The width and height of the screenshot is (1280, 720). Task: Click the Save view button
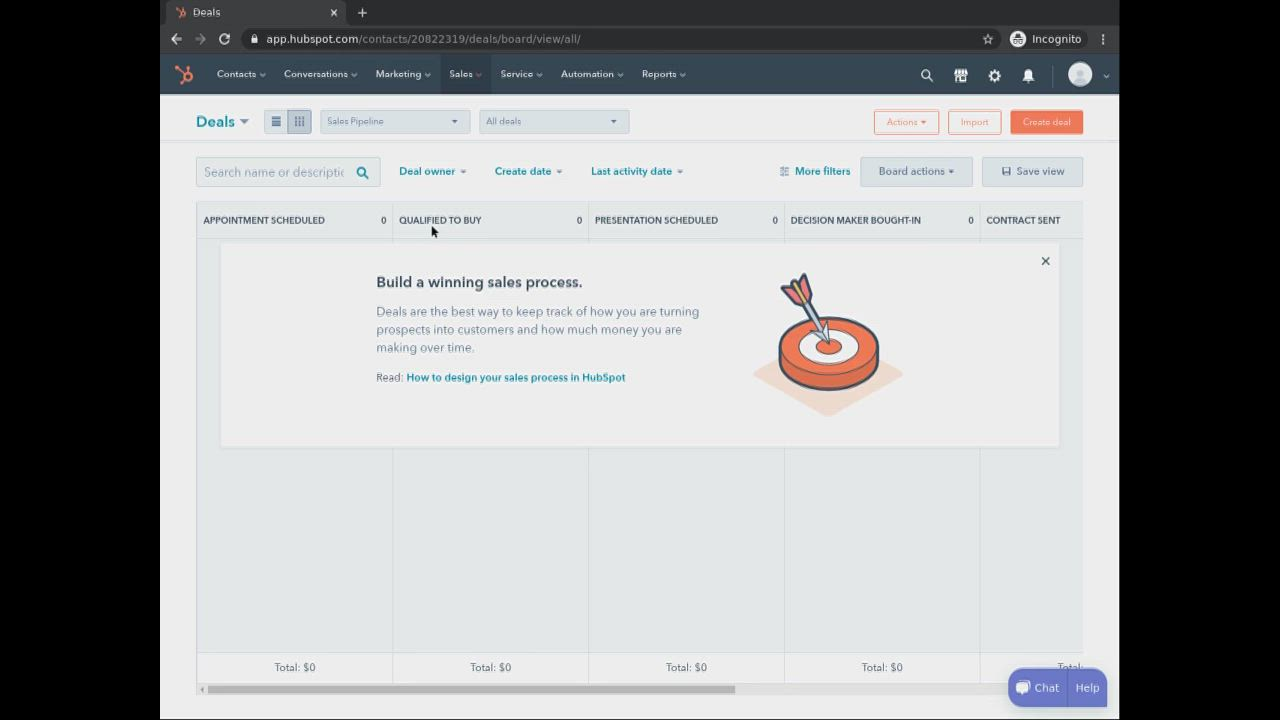click(x=1032, y=171)
